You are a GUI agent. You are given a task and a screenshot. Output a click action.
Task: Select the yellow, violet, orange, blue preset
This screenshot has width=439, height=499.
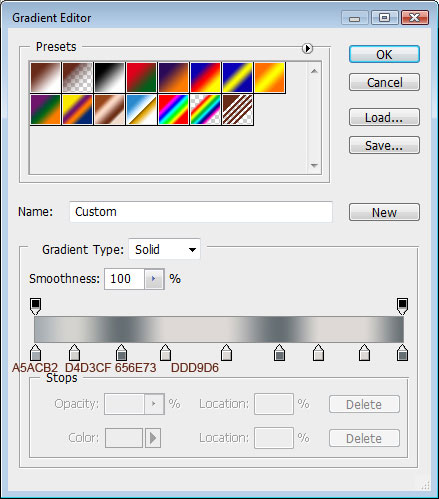tap(77, 110)
